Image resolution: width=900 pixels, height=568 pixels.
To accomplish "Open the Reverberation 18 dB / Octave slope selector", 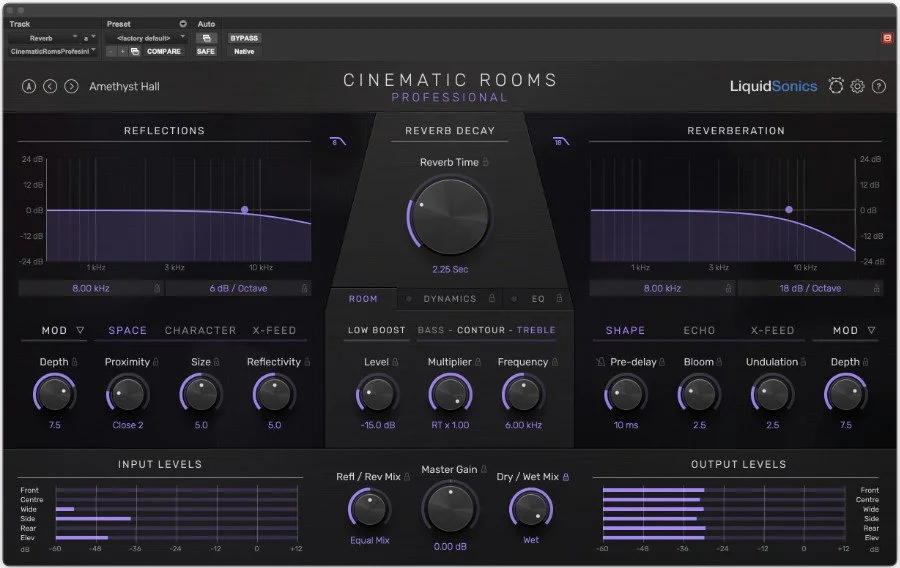I will pos(809,288).
